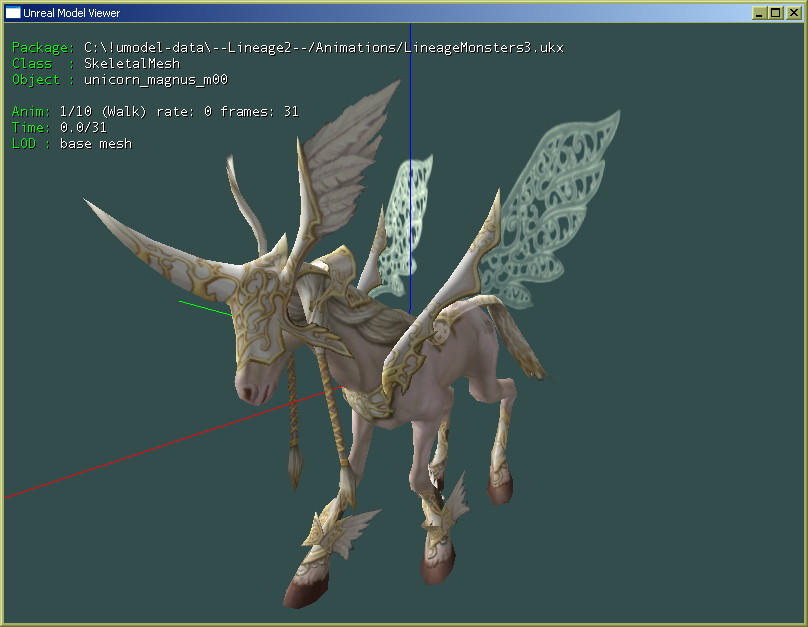808x627 pixels.
Task: Click the Unreal Model Viewer window icon
Action: point(13,13)
